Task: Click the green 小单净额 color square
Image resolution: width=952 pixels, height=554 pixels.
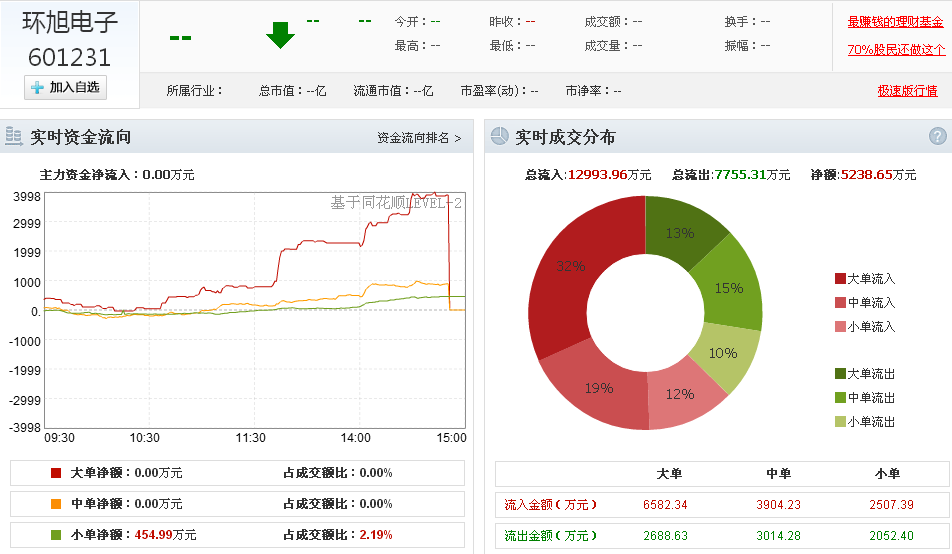Action: (x=56, y=535)
